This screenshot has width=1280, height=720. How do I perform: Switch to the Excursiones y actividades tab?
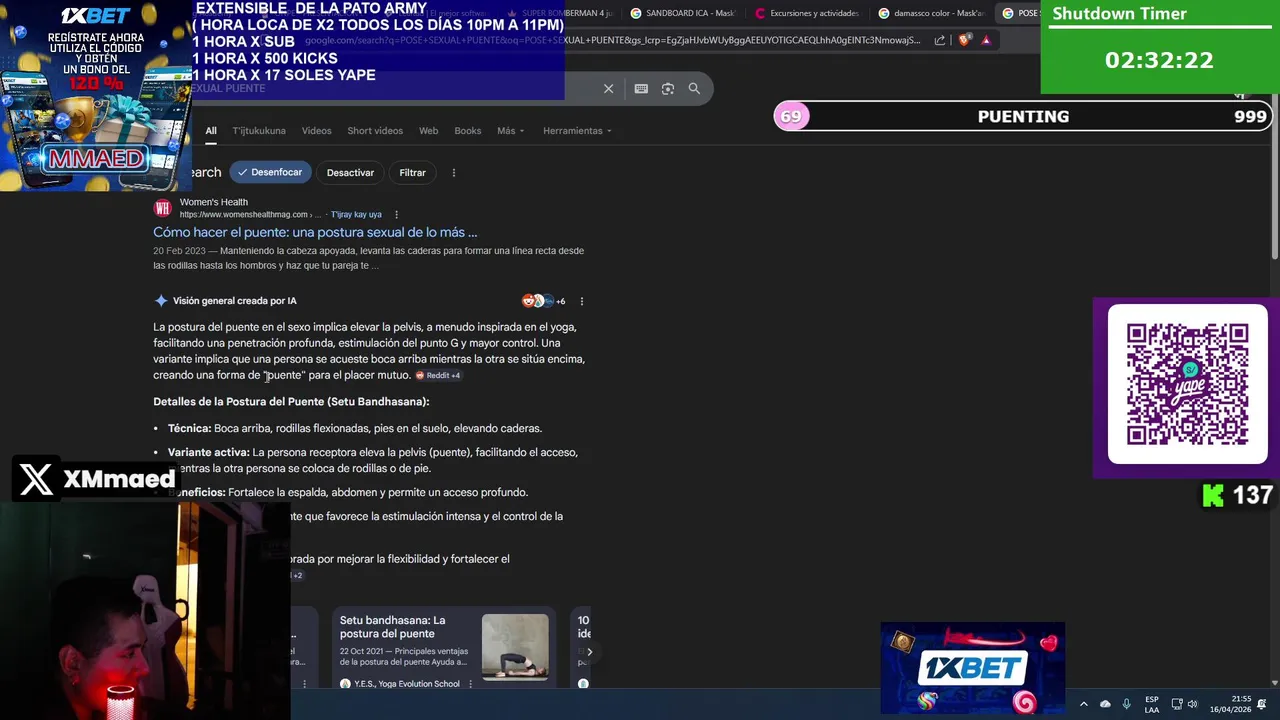pos(808,13)
